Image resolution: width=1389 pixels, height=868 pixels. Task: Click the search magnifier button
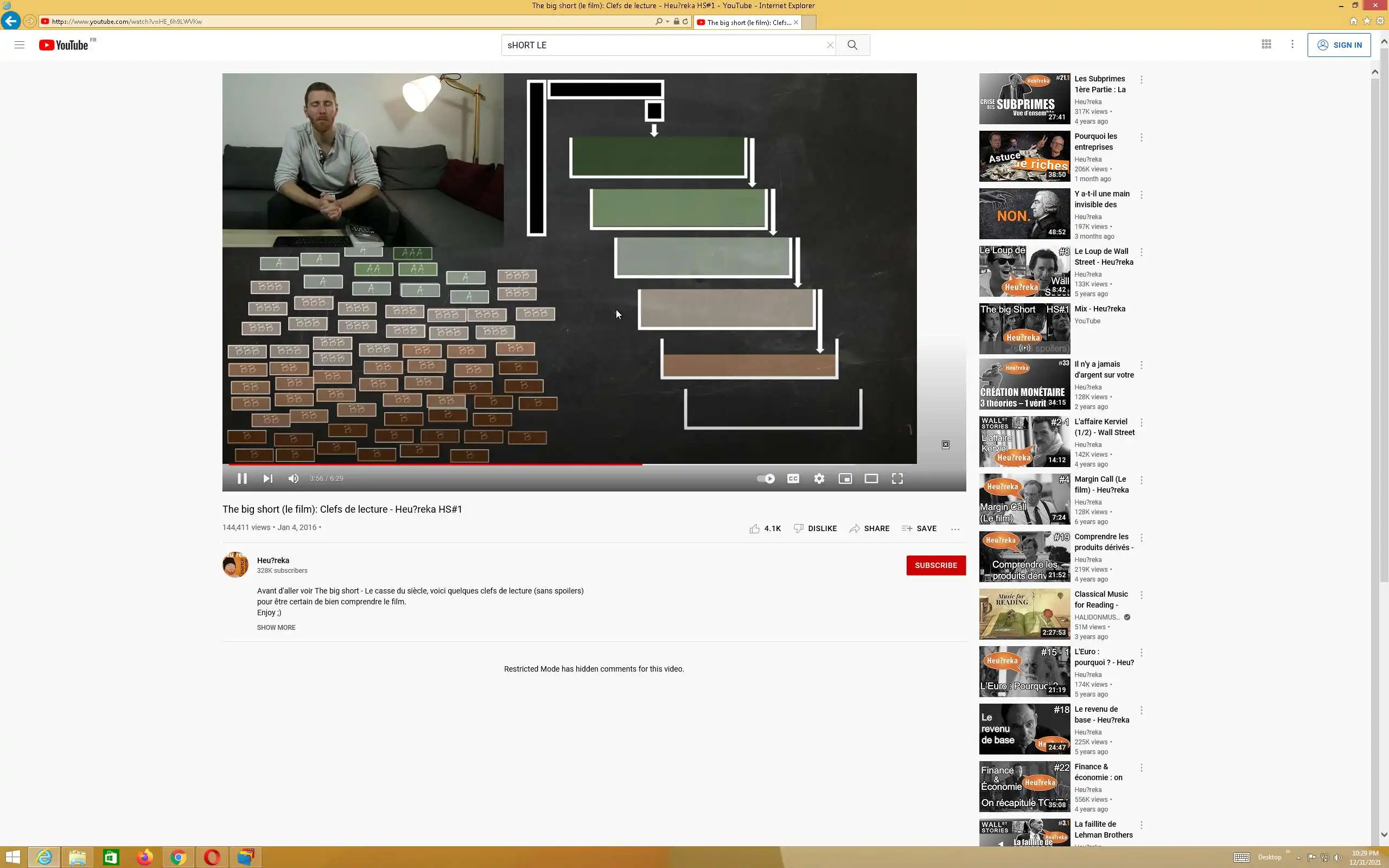852,45
